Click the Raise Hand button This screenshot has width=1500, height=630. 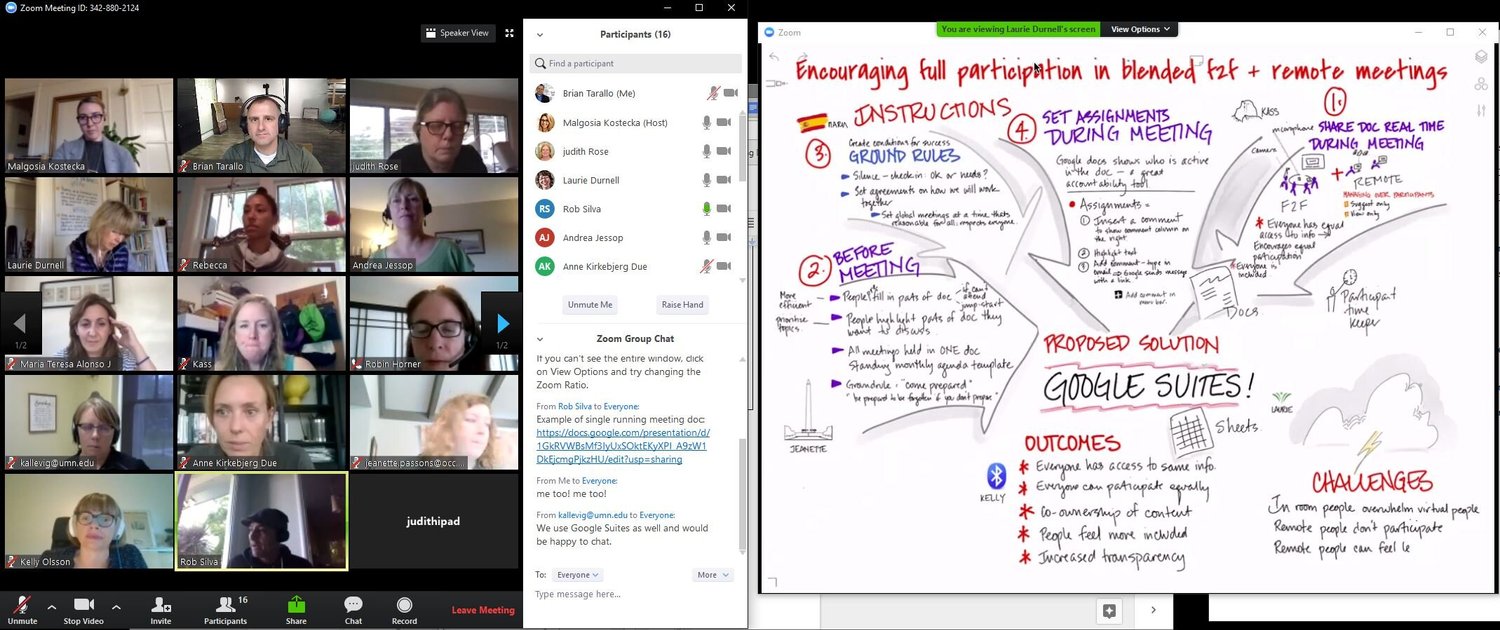pyautogui.click(x=682, y=304)
